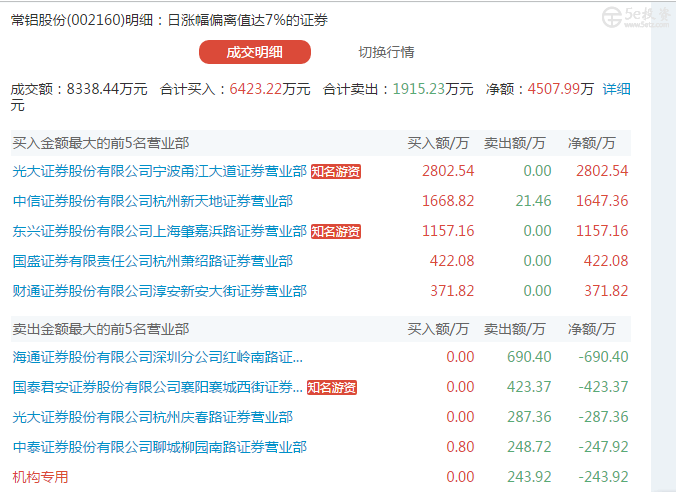Viewport: 676px width, 492px height.
Task: Switch to the 切换行情 tab
Action: tap(386, 52)
